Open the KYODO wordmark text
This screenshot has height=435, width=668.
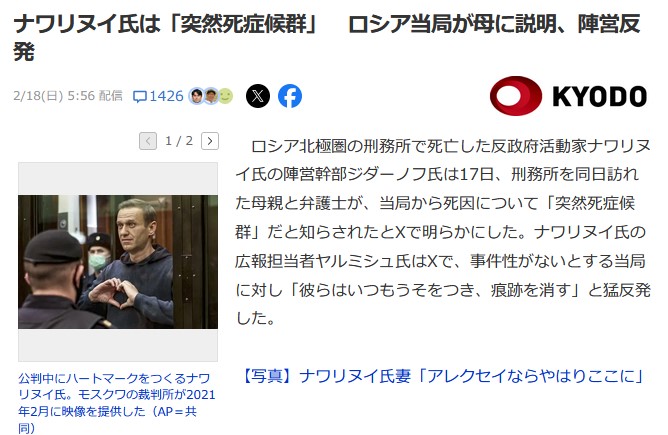pos(599,96)
